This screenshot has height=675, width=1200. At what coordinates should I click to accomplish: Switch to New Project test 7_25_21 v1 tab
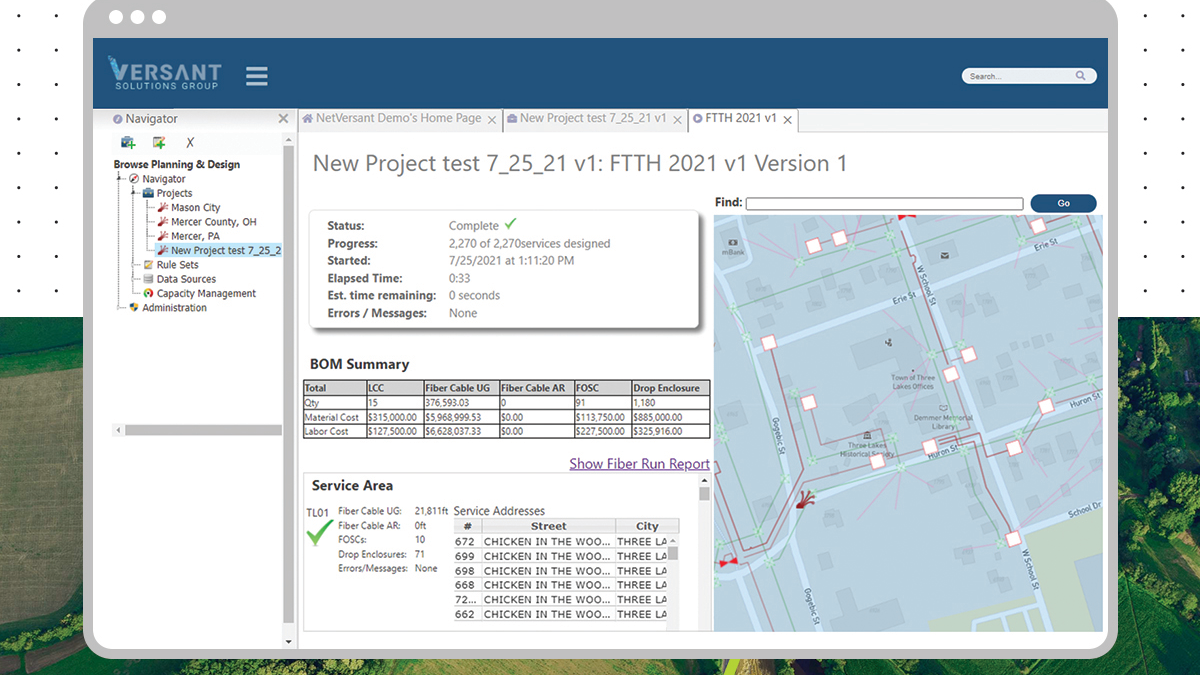[592, 118]
